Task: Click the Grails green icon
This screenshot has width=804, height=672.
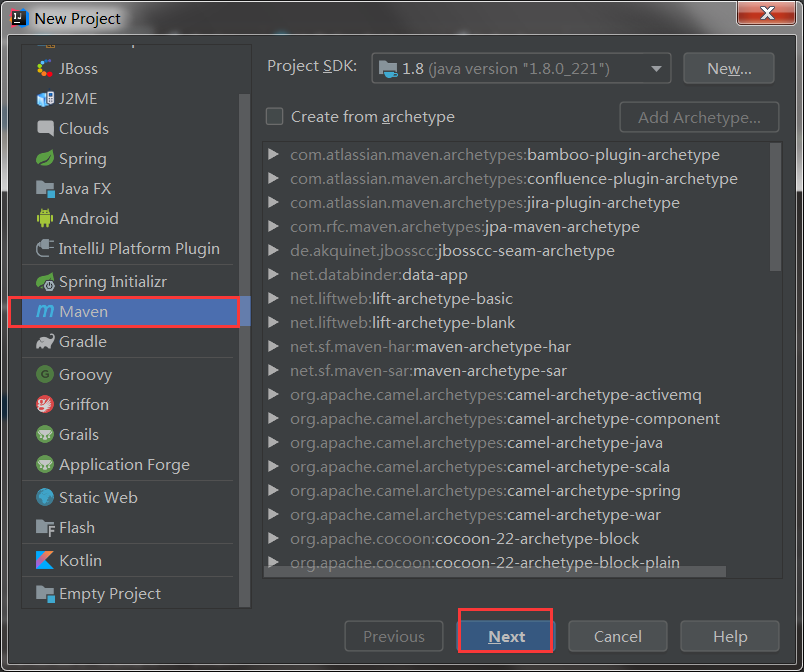Action: [x=45, y=435]
